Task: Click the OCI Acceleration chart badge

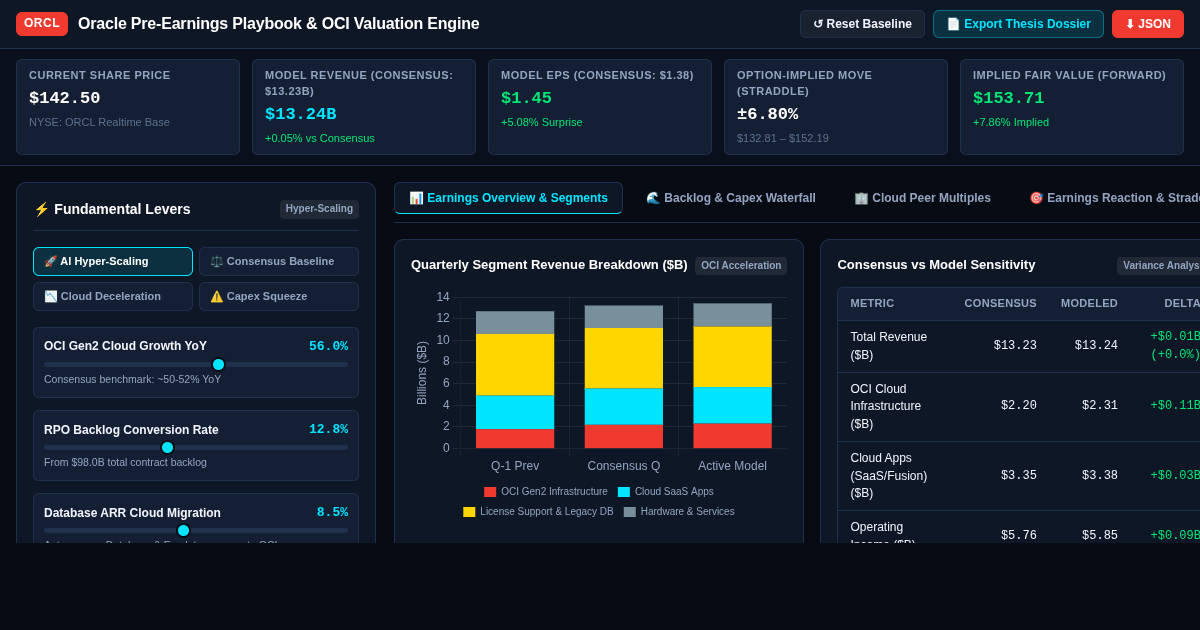Action: [x=741, y=266]
